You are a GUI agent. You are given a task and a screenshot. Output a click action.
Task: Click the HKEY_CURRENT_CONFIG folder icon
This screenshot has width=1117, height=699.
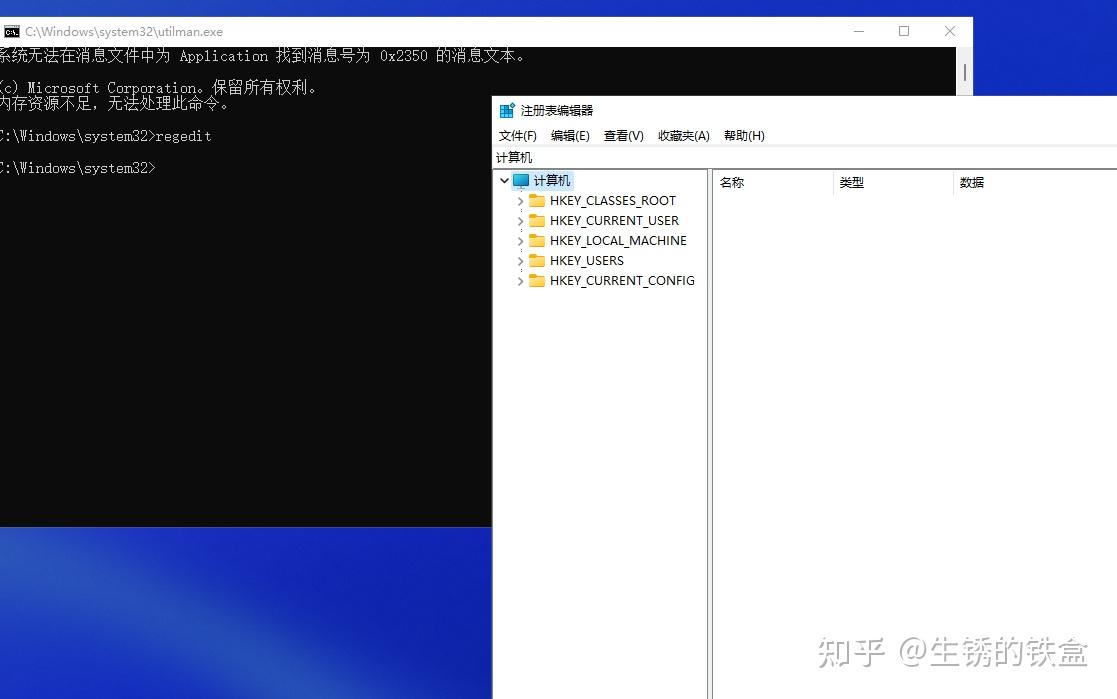click(x=537, y=281)
